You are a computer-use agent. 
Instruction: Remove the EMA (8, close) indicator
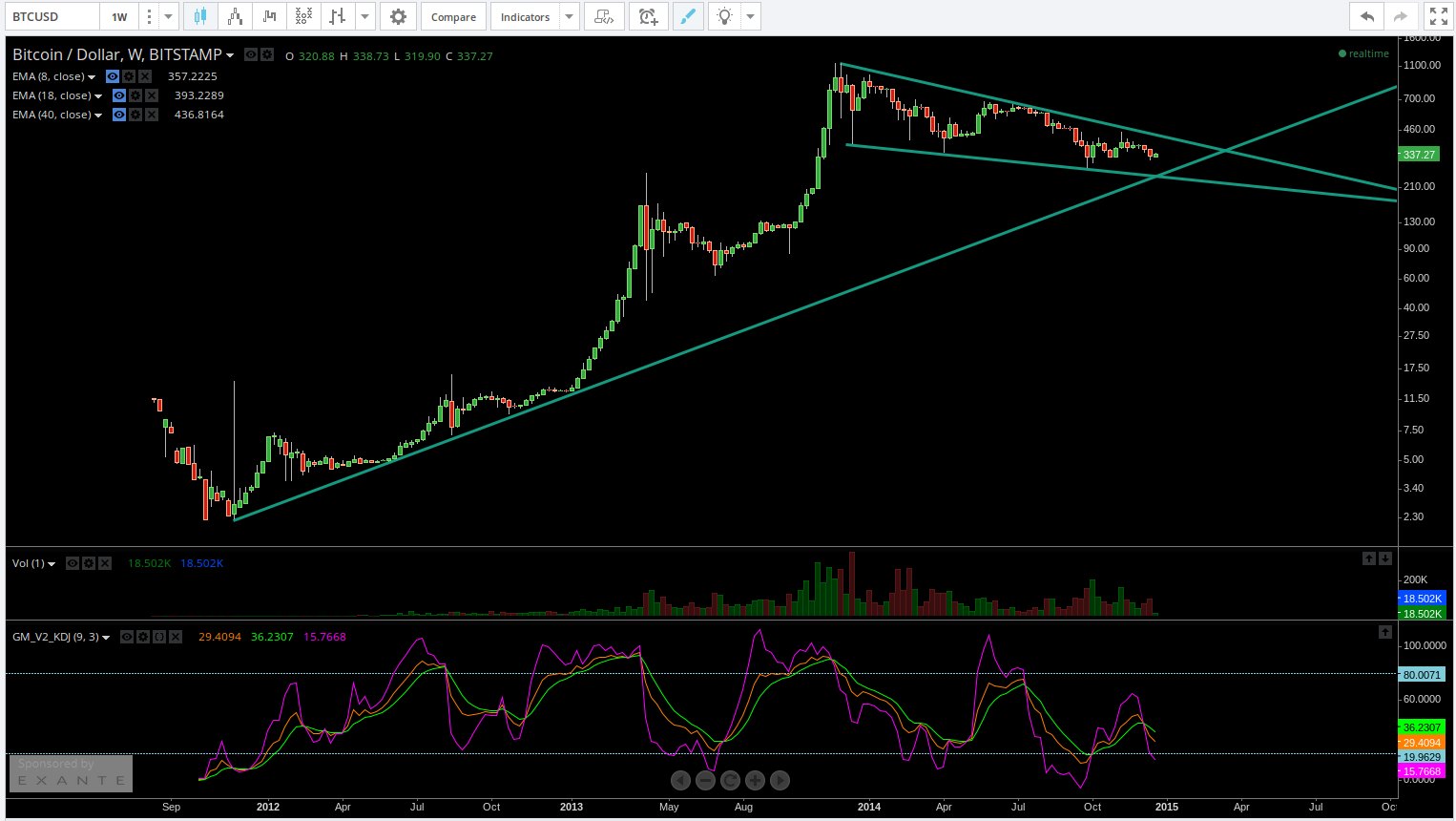(x=145, y=76)
